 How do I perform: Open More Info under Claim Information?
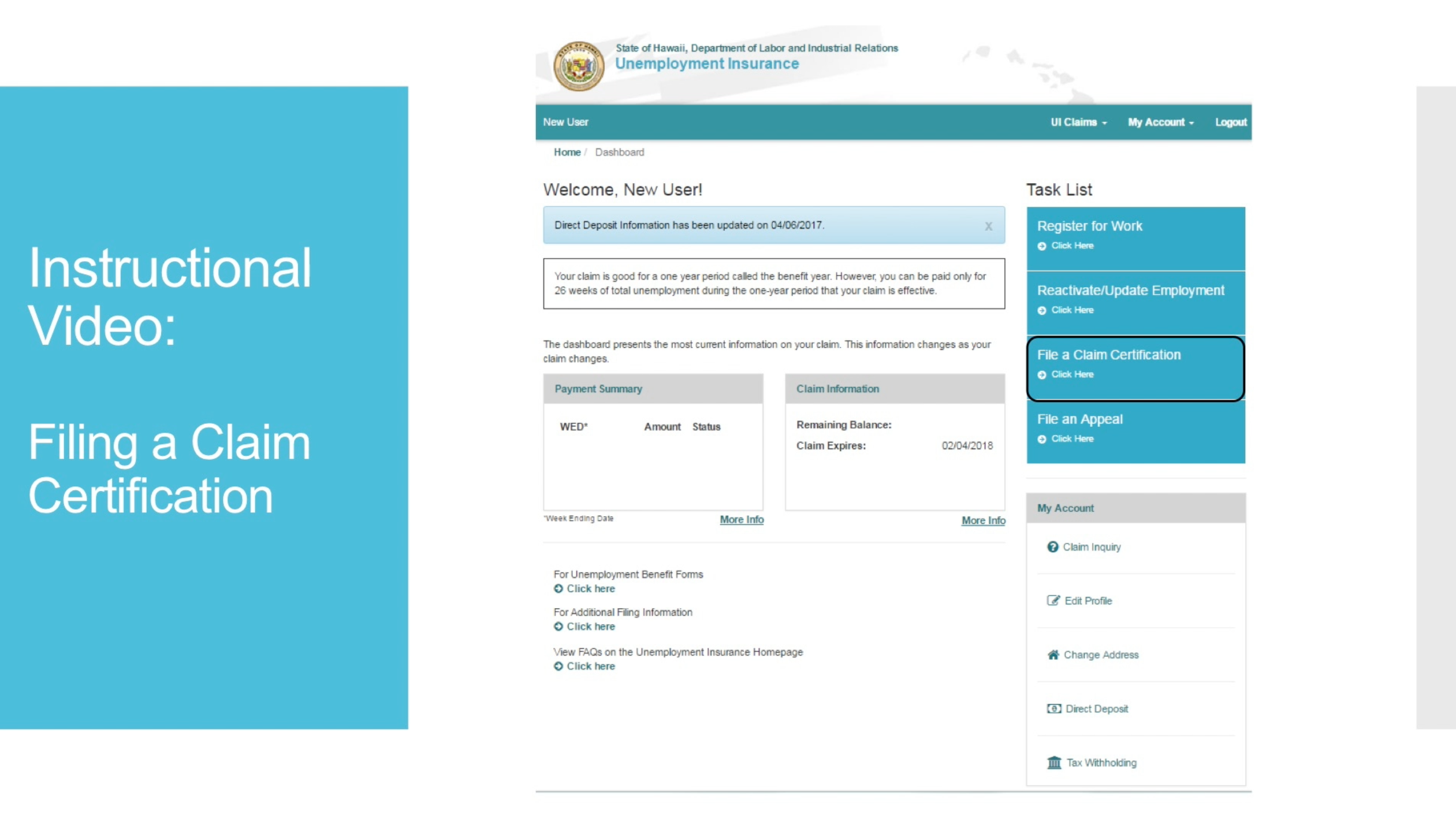click(x=982, y=520)
